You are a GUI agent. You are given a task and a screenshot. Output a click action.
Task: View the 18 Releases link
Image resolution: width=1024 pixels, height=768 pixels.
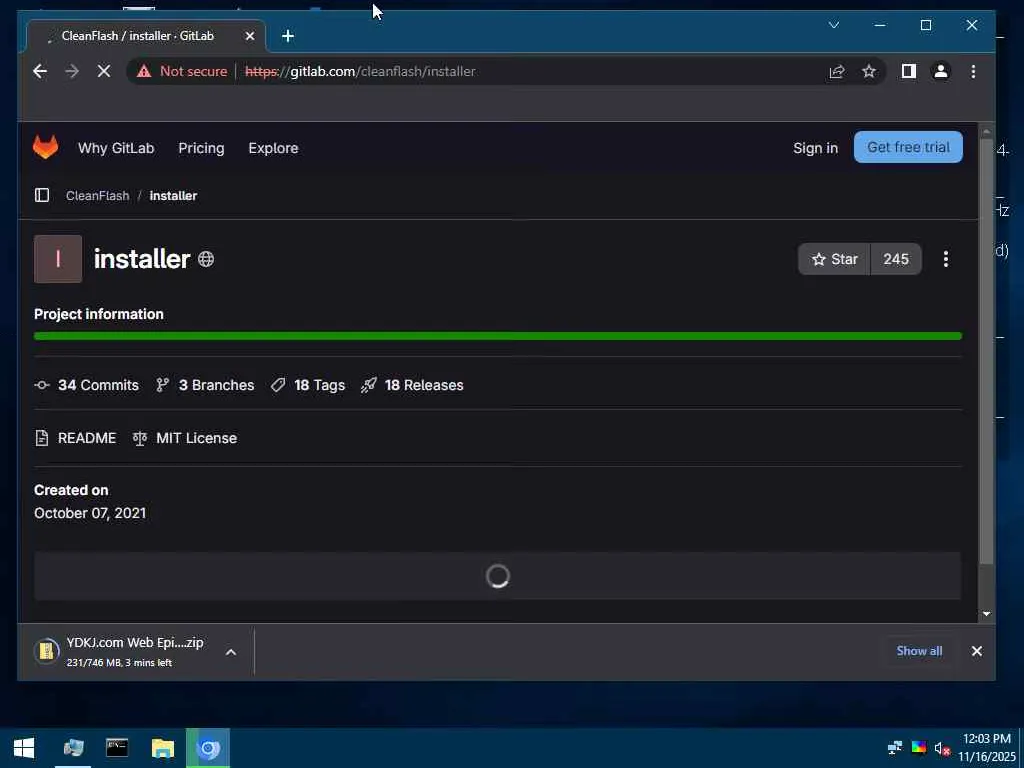point(412,385)
